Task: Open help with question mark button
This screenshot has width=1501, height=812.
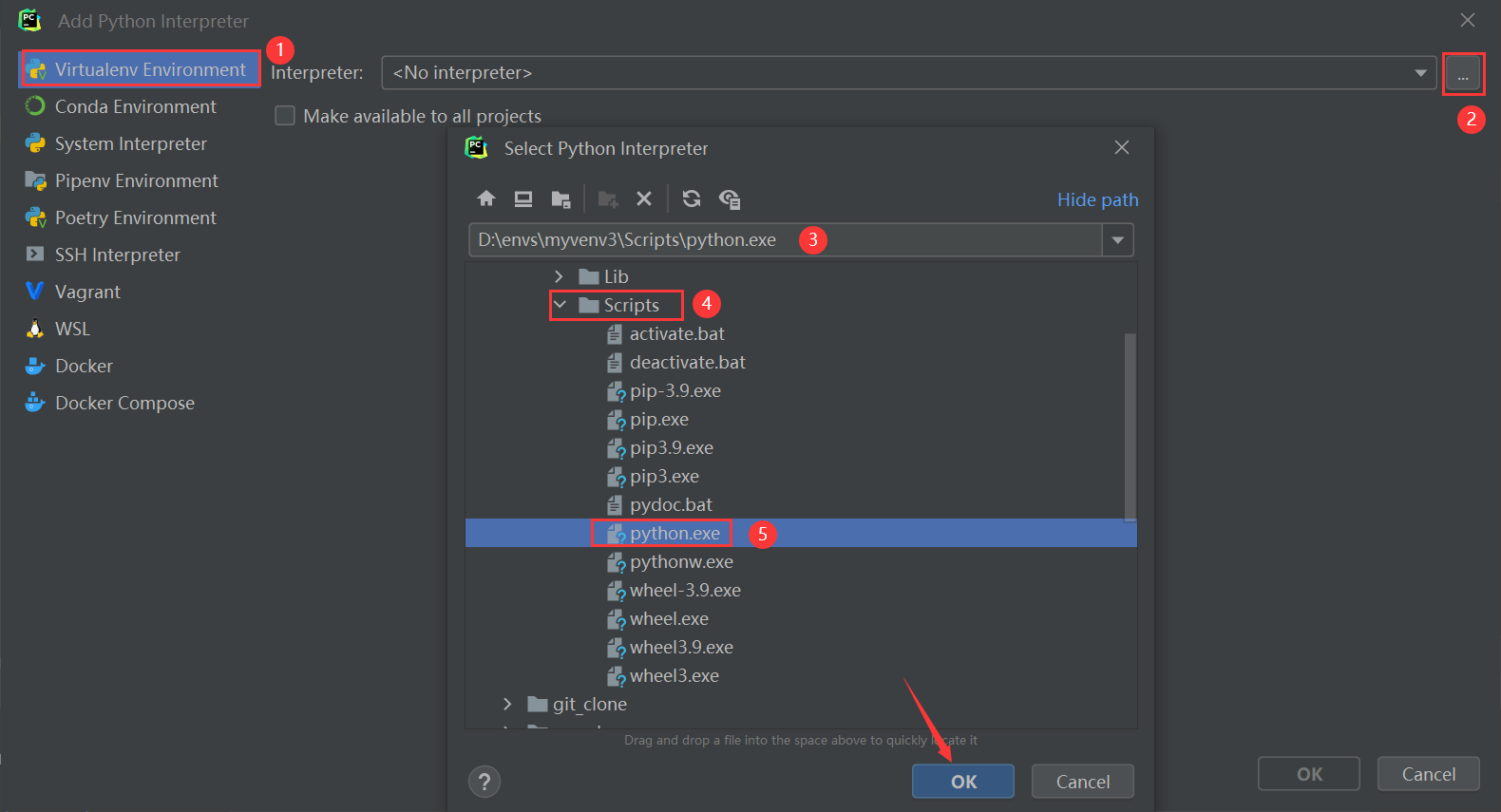Action: pos(484,782)
